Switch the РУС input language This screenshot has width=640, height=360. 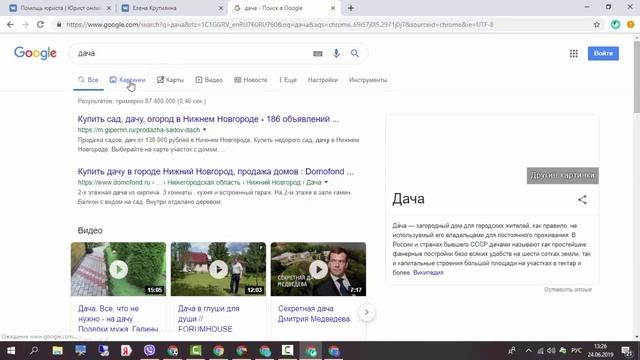[x=576, y=351]
